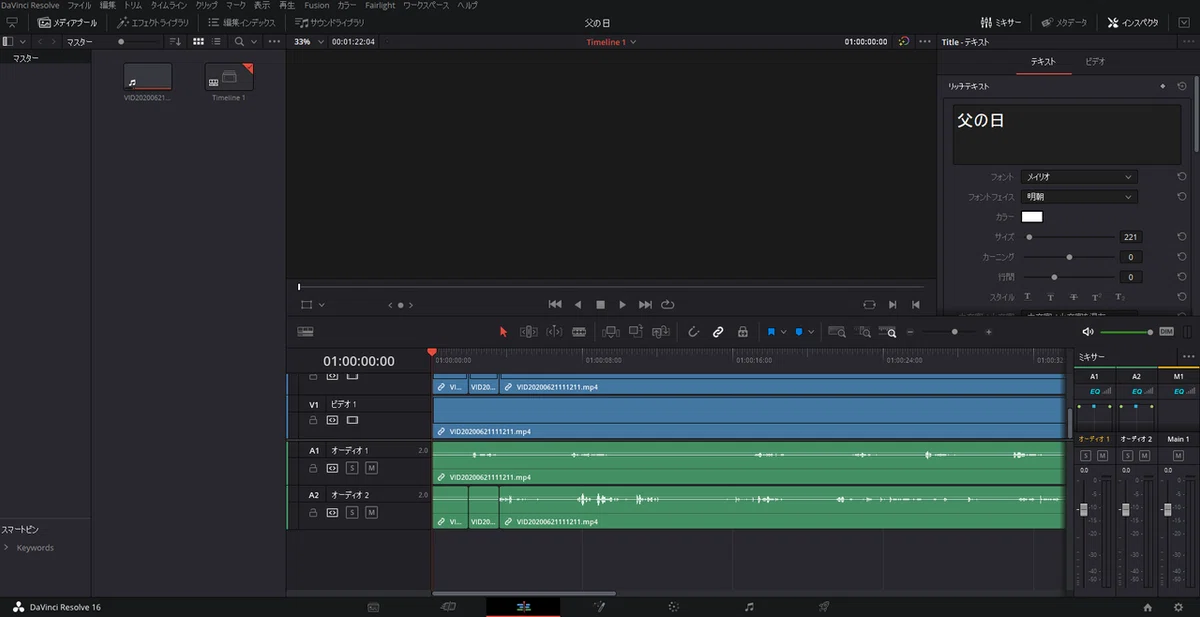This screenshot has height=617, width=1200.
Task: Open the フォント dropdown showing メイリオ
Action: [x=1078, y=177]
